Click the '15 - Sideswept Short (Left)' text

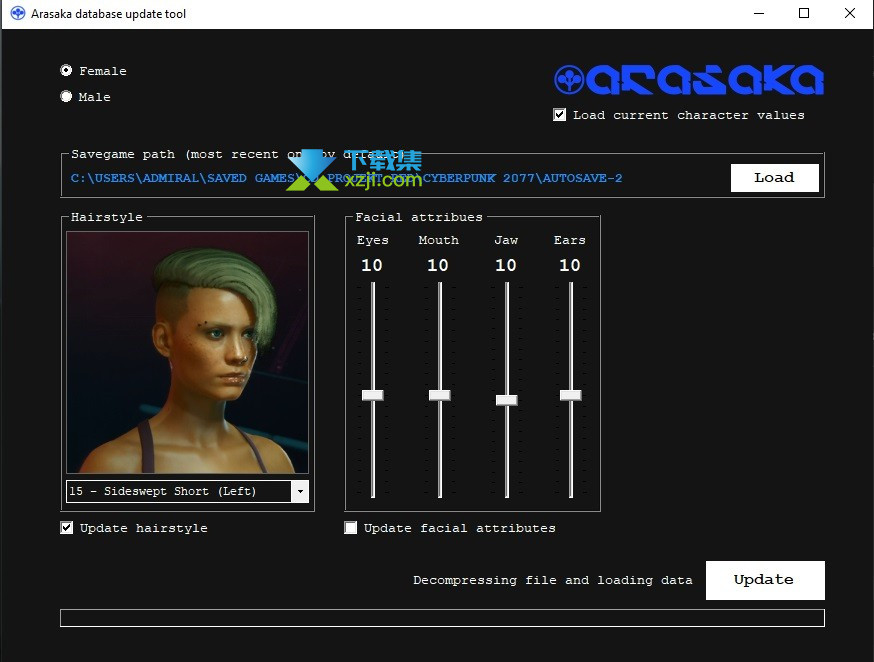coord(163,491)
